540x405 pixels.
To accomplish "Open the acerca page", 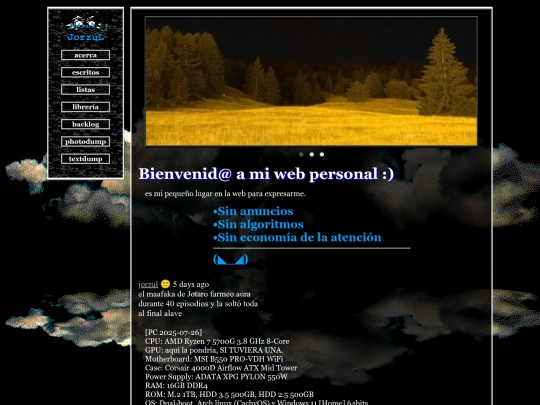I will coord(85,55).
